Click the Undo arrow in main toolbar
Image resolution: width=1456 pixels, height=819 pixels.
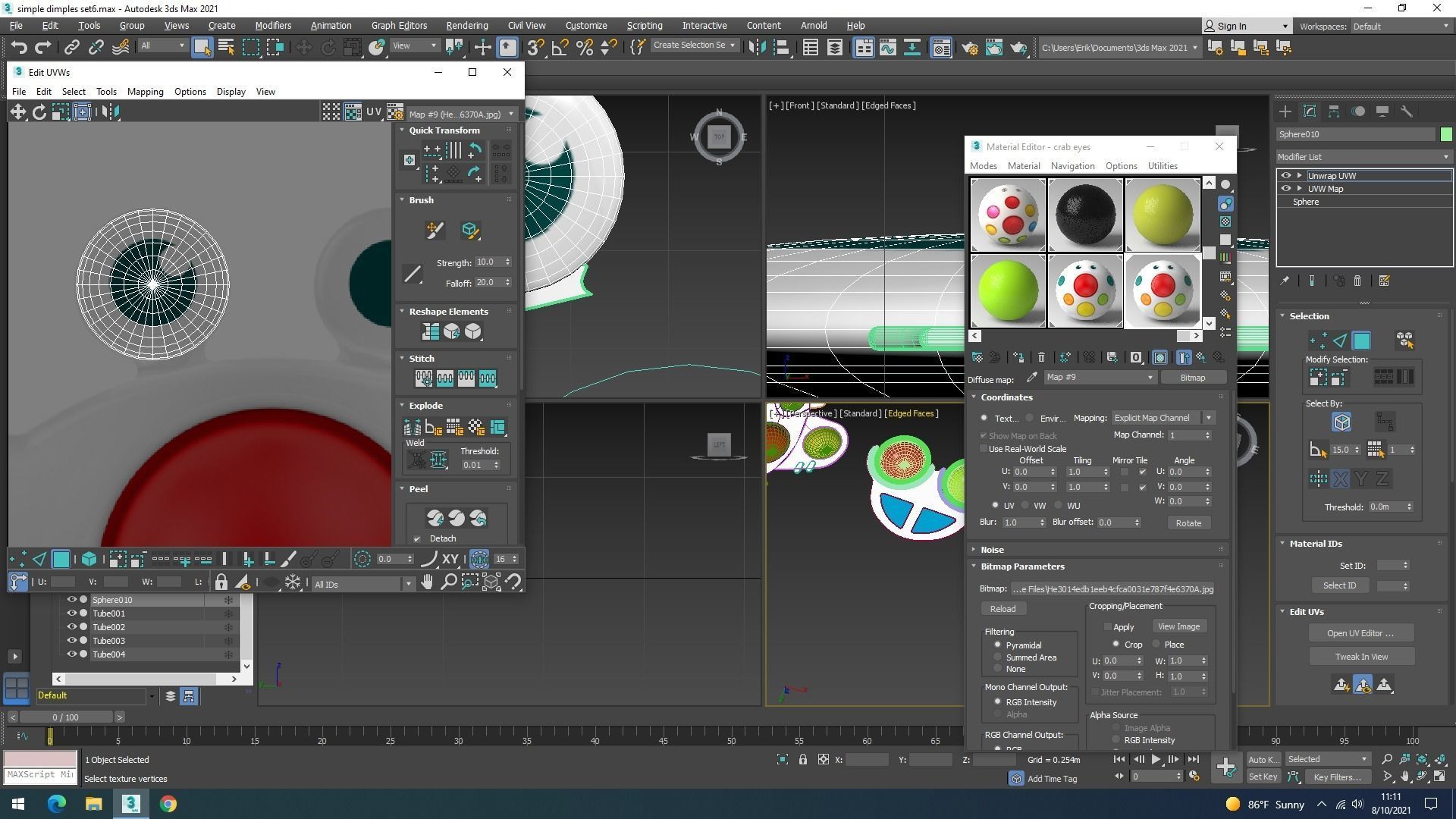pyautogui.click(x=19, y=48)
